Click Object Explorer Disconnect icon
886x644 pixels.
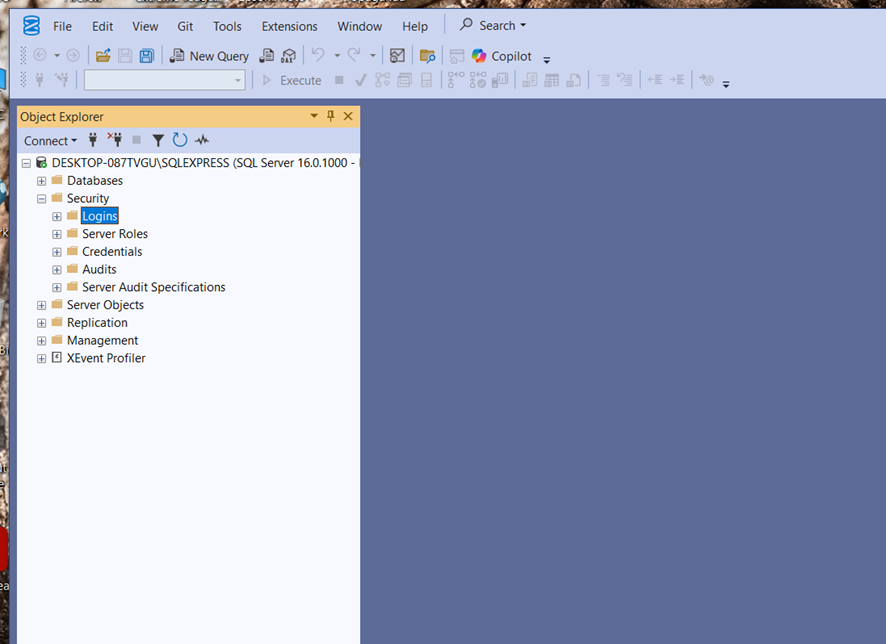pyautogui.click(x=115, y=140)
